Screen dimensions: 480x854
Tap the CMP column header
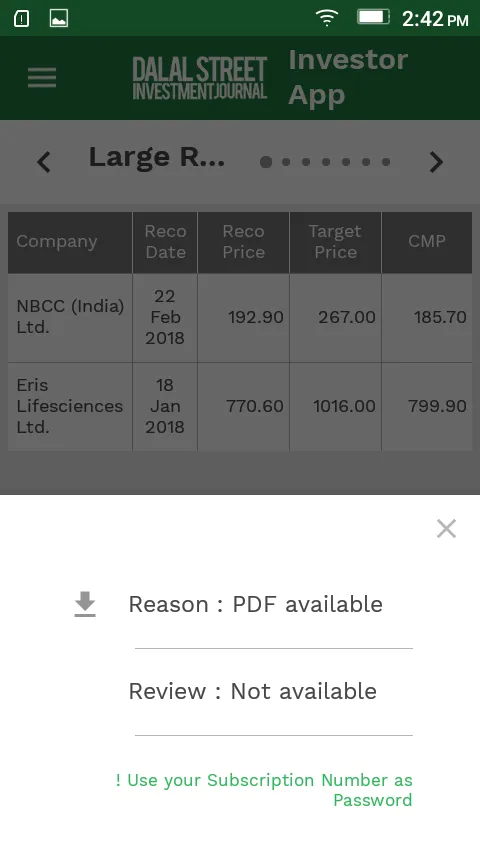pyautogui.click(x=427, y=242)
